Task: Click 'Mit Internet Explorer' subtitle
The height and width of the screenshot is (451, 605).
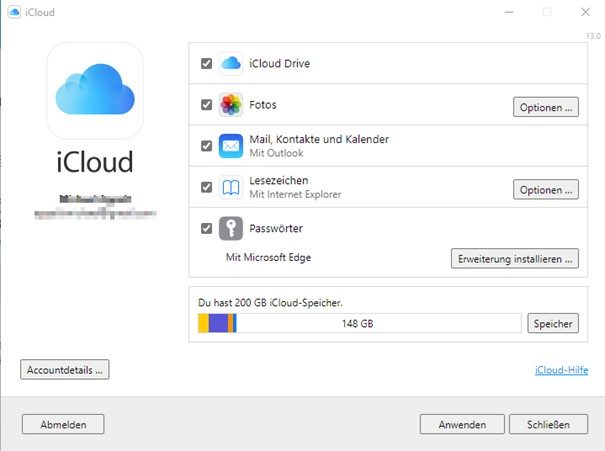Action: pyautogui.click(x=295, y=194)
